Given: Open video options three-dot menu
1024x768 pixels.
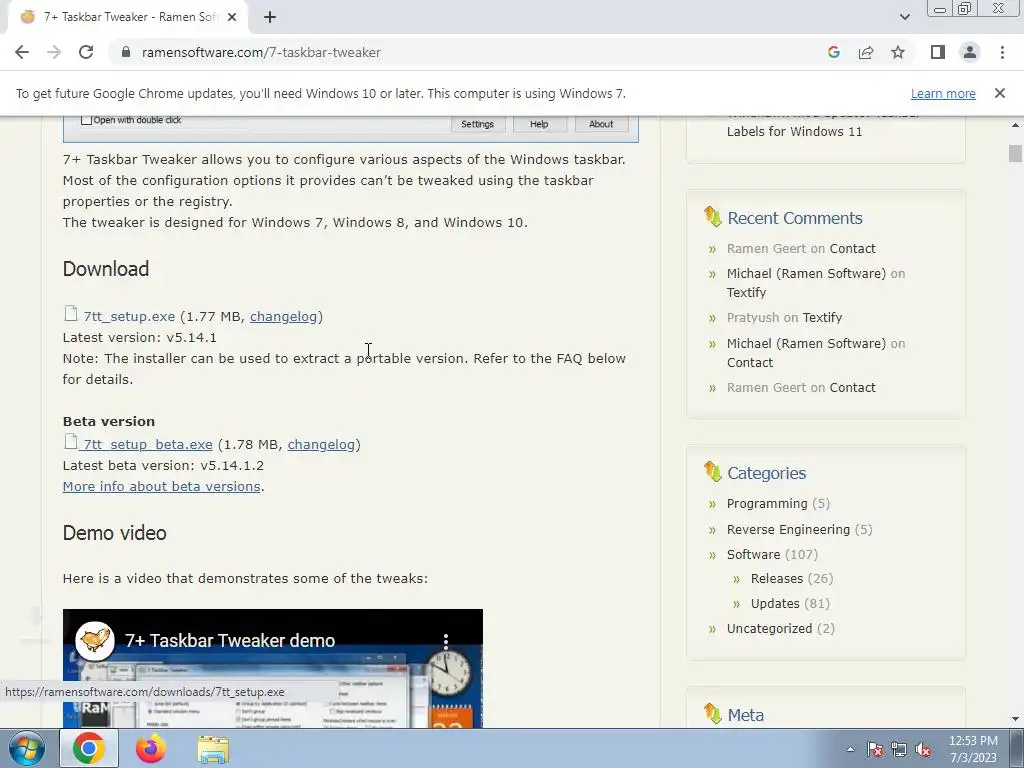Looking at the screenshot, I should [446, 641].
